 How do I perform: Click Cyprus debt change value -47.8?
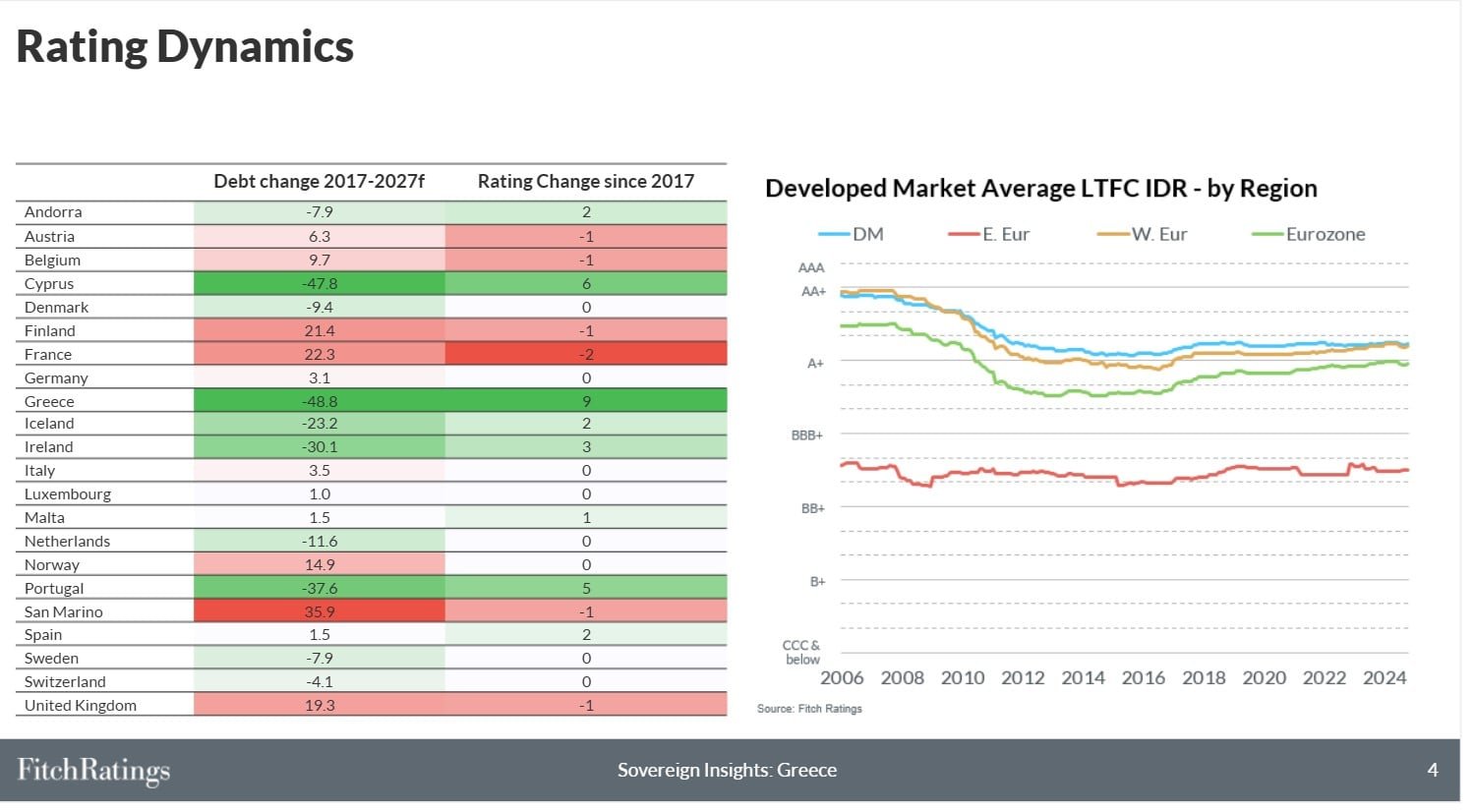coord(319,283)
